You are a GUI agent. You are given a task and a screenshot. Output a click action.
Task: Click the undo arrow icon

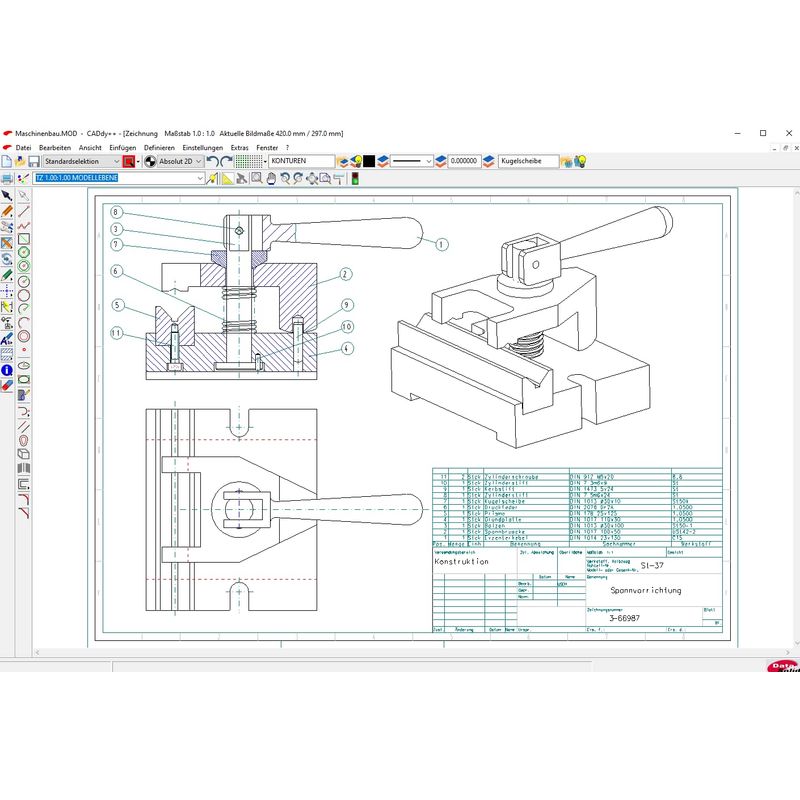coord(213,161)
